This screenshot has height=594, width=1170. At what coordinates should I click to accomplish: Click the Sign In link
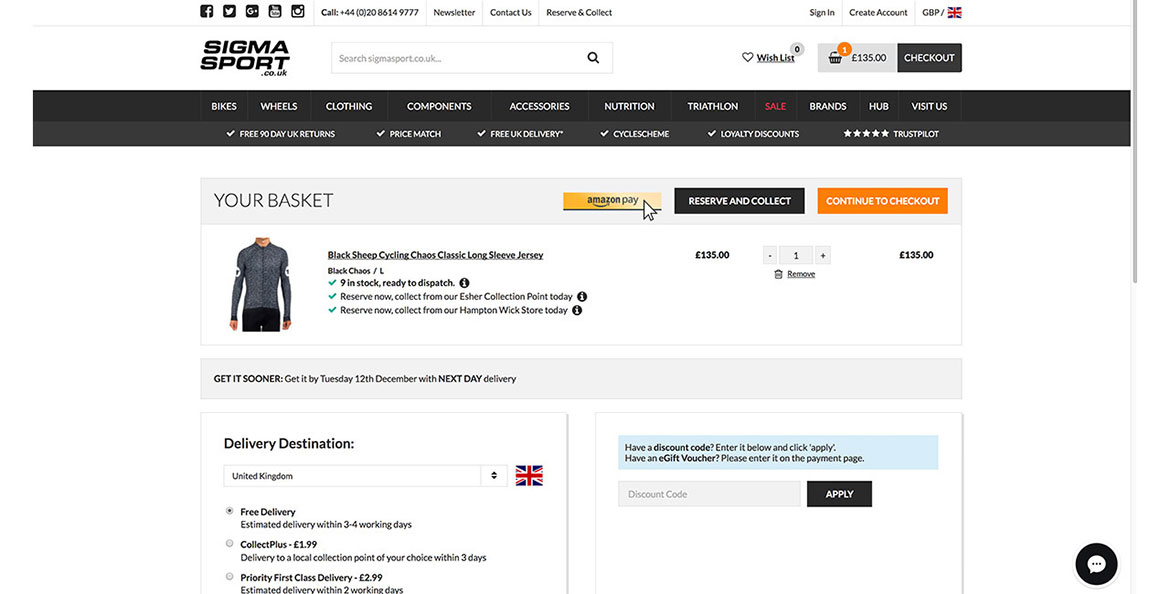tap(822, 13)
